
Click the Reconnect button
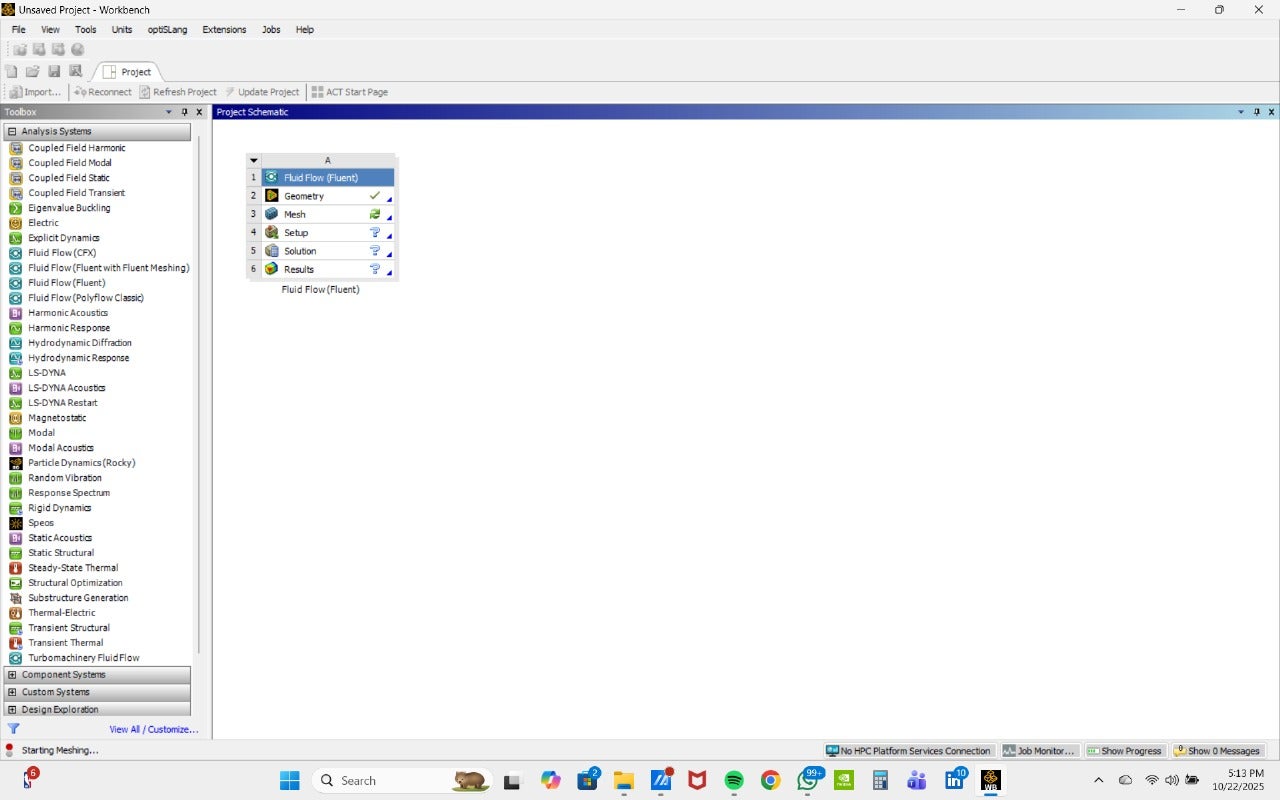coord(103,92)
